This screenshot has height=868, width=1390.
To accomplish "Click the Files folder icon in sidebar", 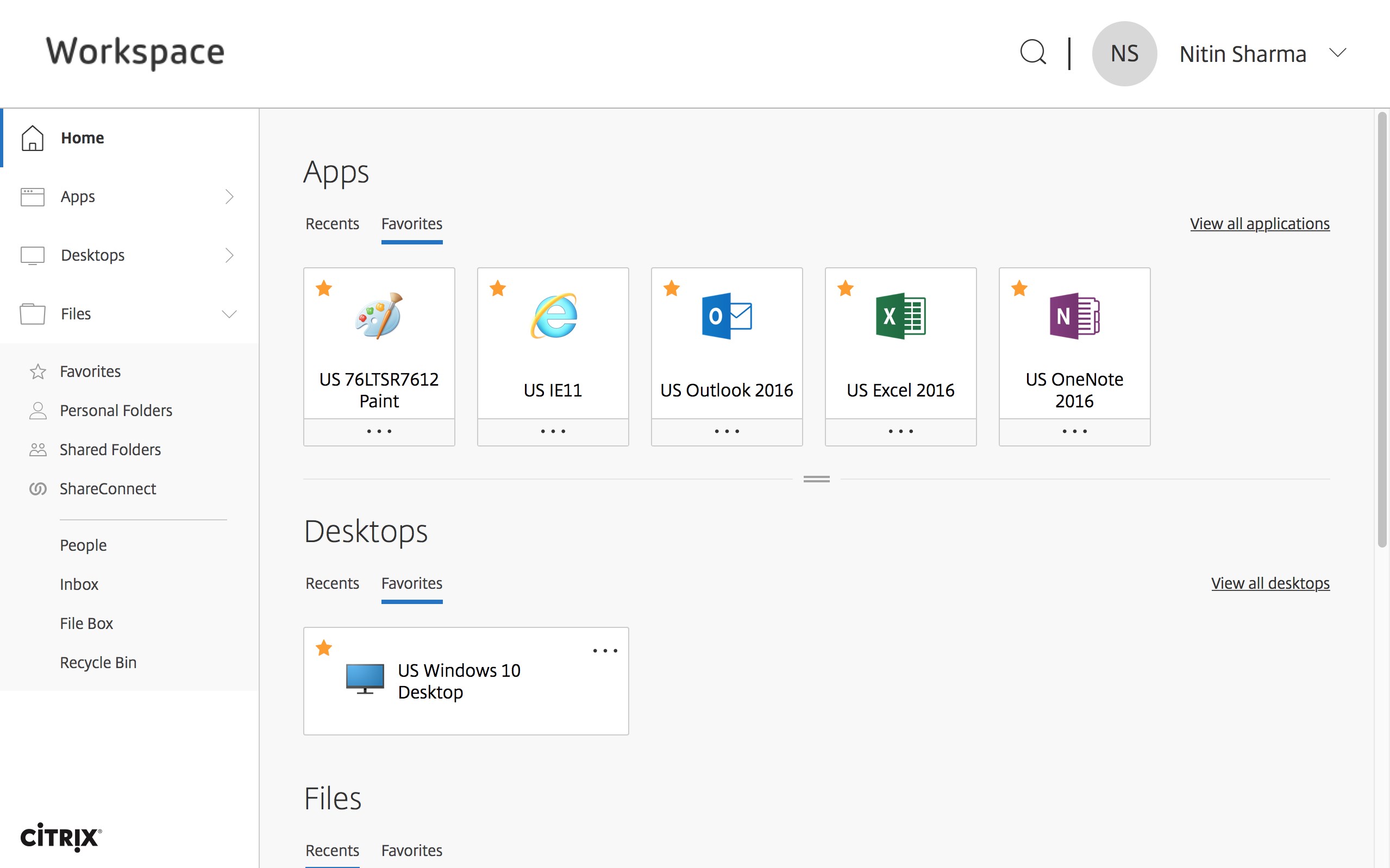I will pyautogui.click(x=32, y=314).
